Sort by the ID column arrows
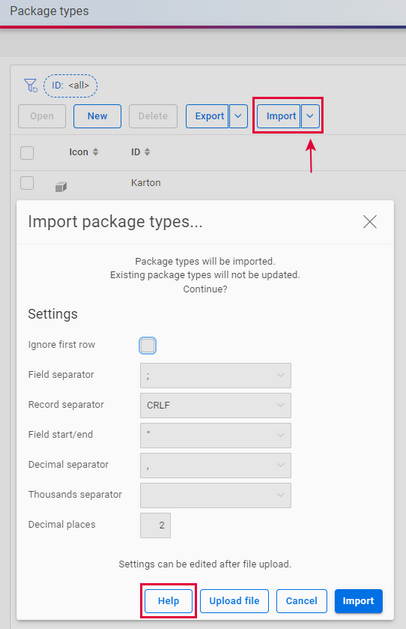The image size is (406, 629). 147,152
